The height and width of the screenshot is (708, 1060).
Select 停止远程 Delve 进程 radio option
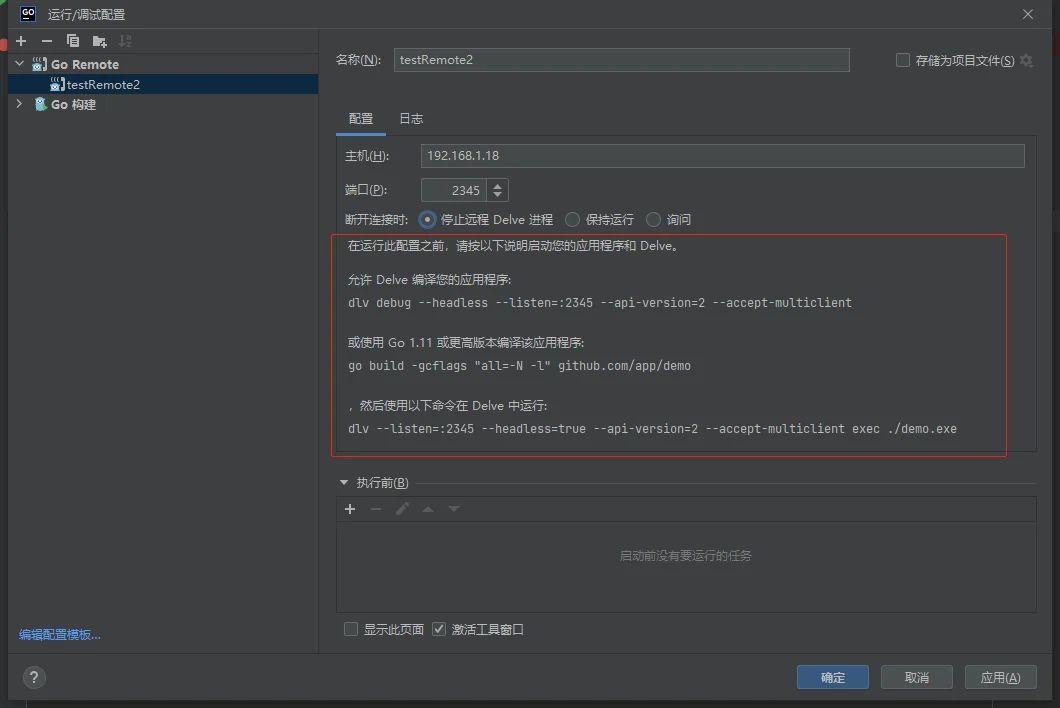pos(427,219)
